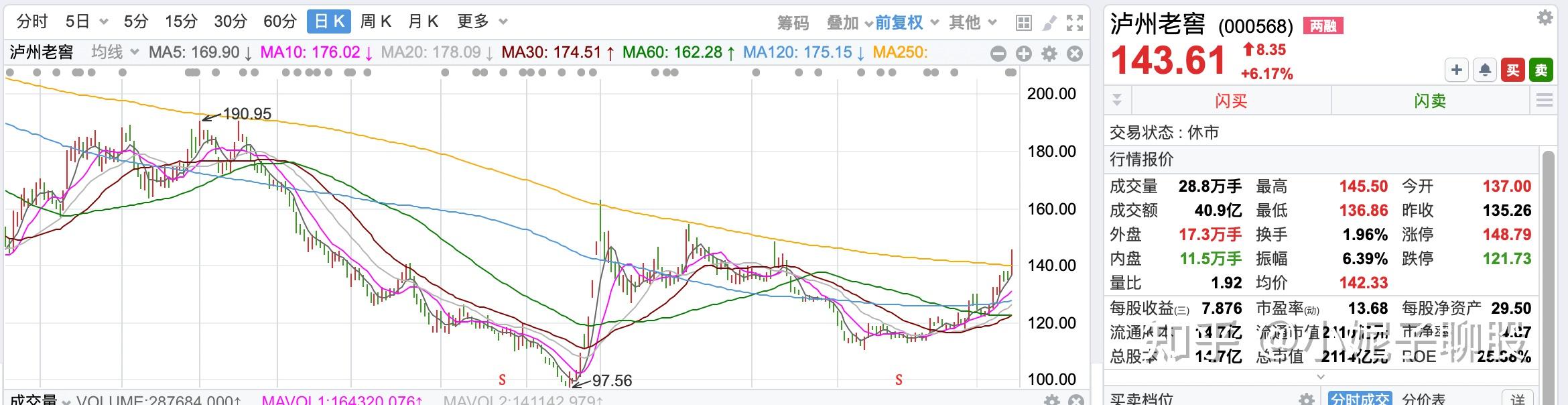Screen dimensions: 1568x405
Task: Close the moving average indicator bar
Action: (1075, 54)
